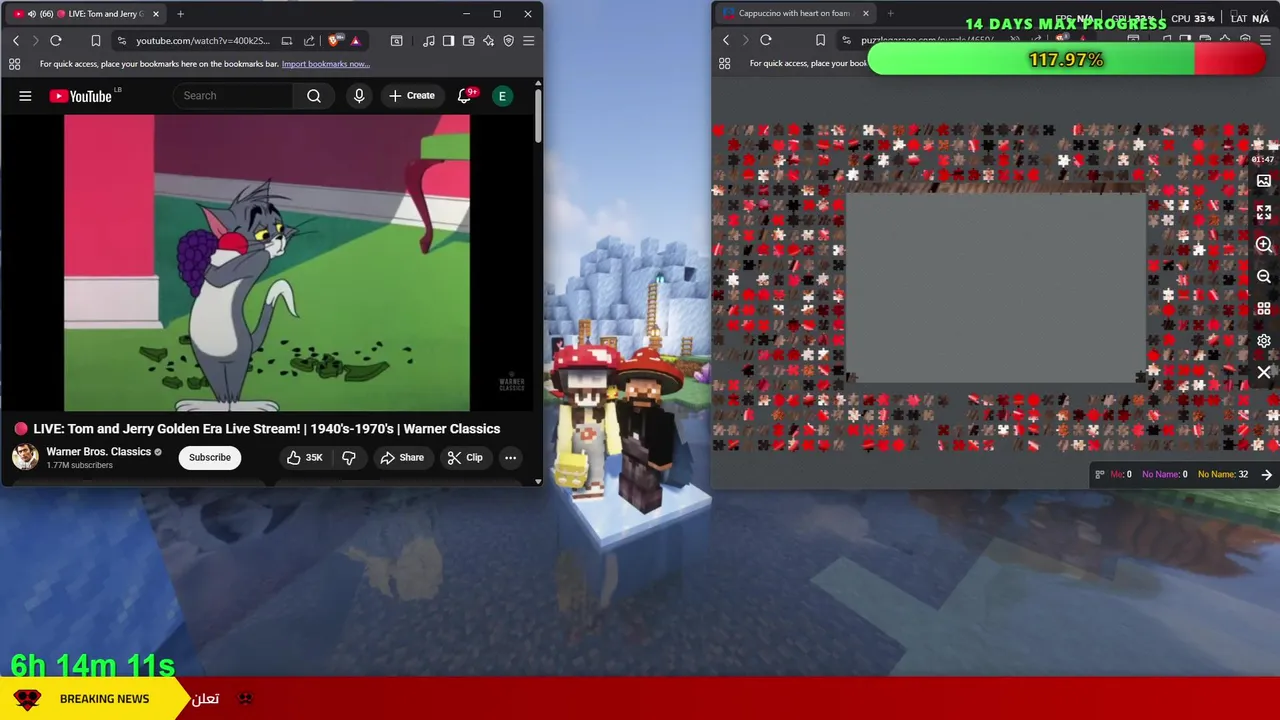1280x720 pixels.
Task: Like the video with 35K likes
Action: click(305, 458)
